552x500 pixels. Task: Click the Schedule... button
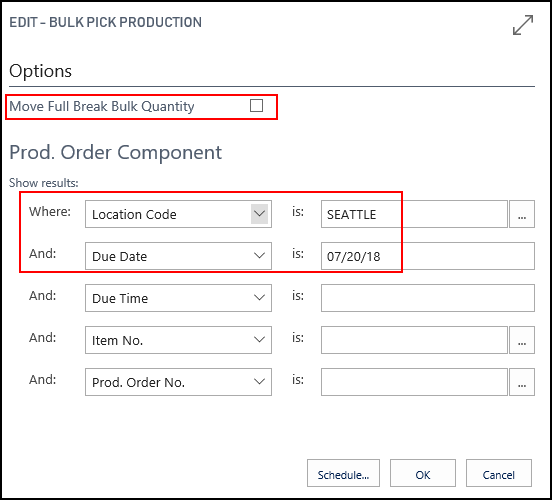pyautogui.click(x=343, y=473)
